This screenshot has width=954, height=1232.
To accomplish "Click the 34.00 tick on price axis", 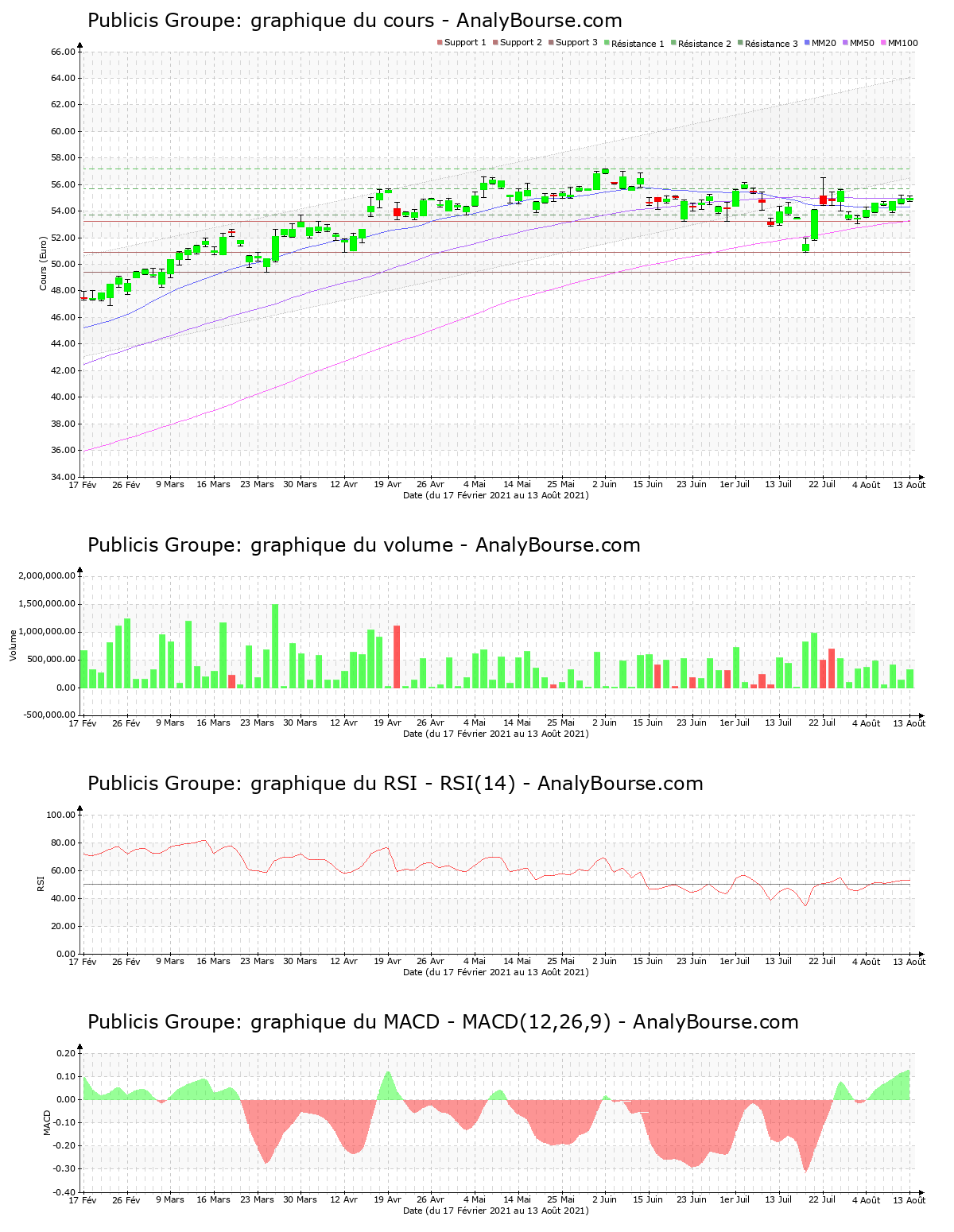I will pos(63,477).
